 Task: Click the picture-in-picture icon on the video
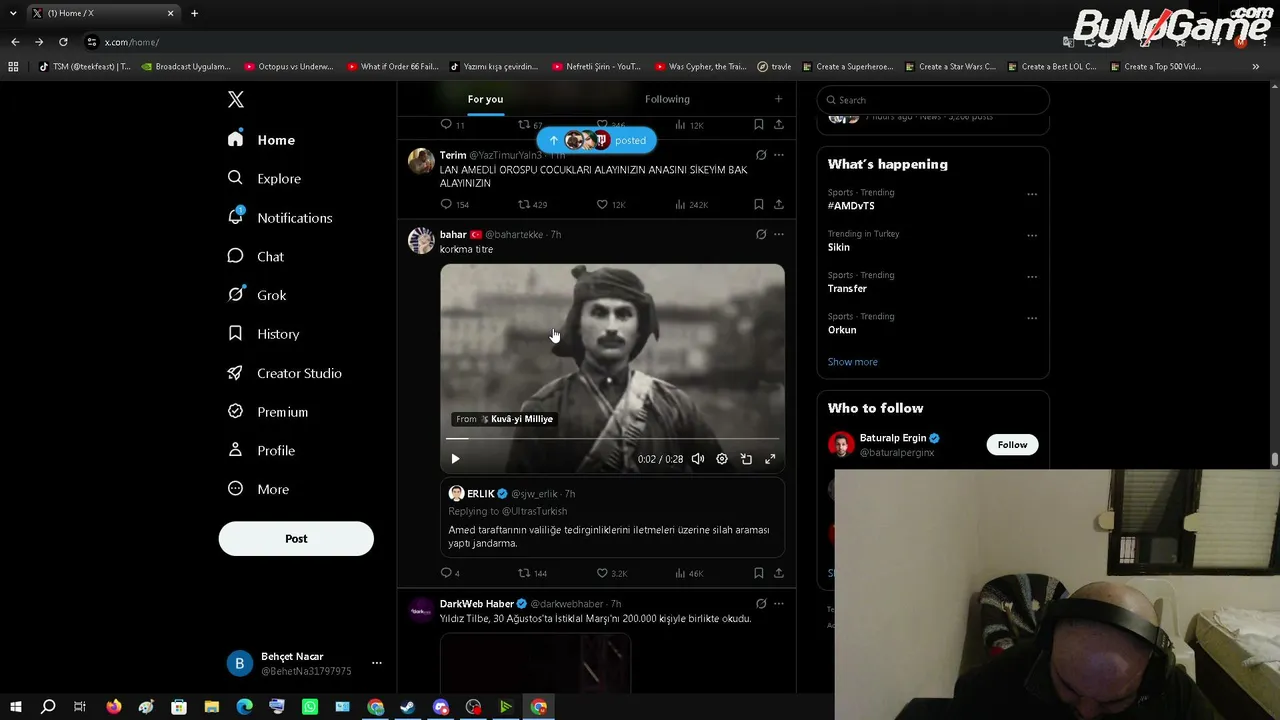click(746, 459)
